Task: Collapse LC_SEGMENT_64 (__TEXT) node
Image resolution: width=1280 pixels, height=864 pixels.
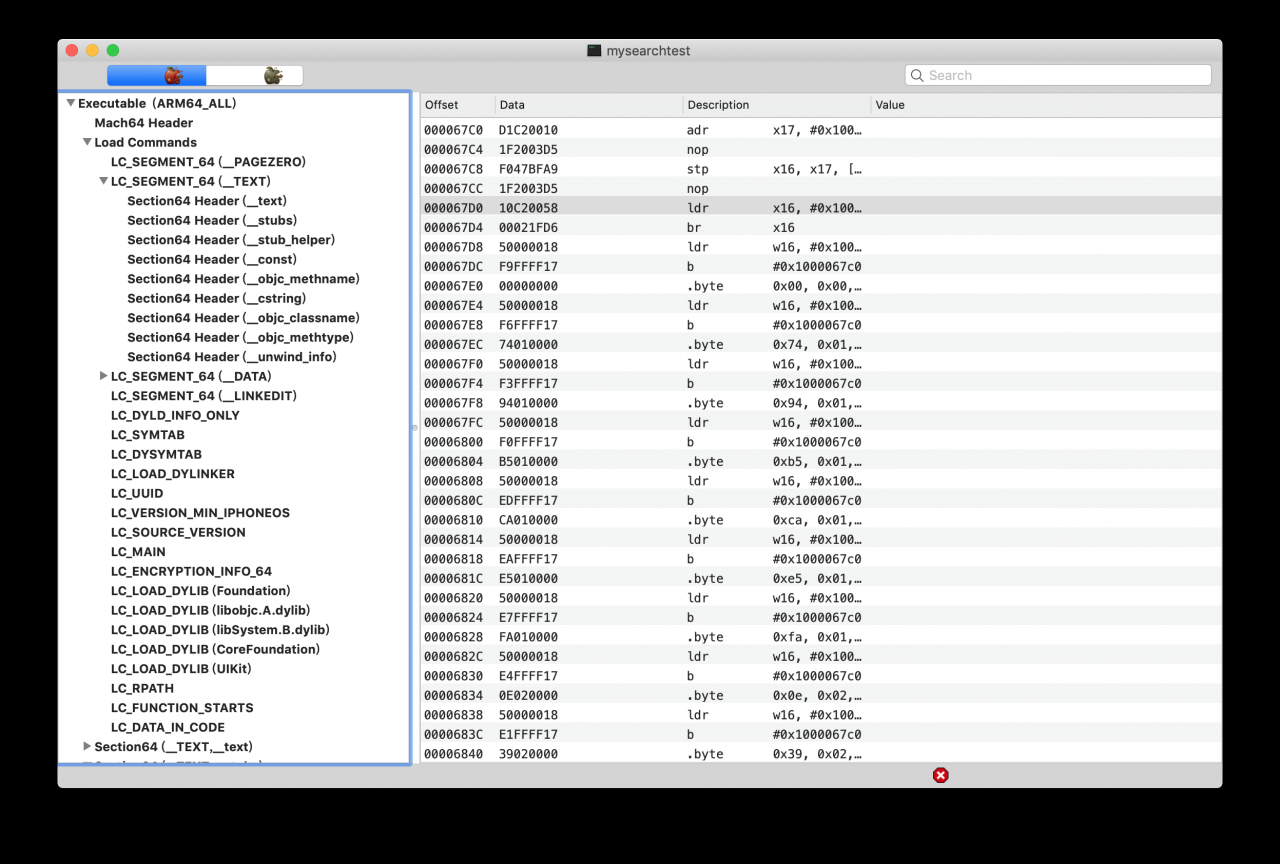Action: [x=103, y=181]
